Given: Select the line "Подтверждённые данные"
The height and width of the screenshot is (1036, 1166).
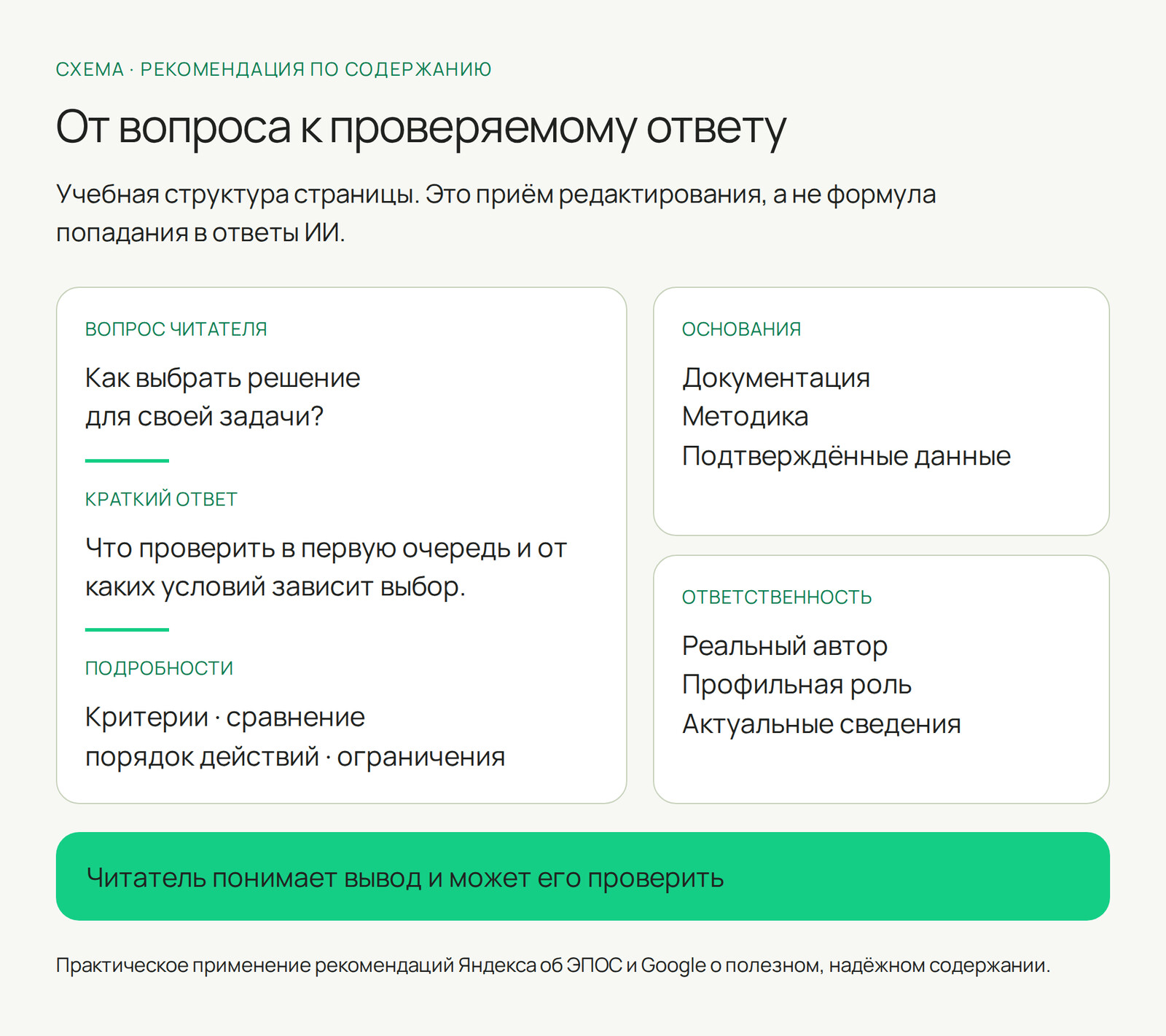Looking at the screenshot, I should 846,456.
